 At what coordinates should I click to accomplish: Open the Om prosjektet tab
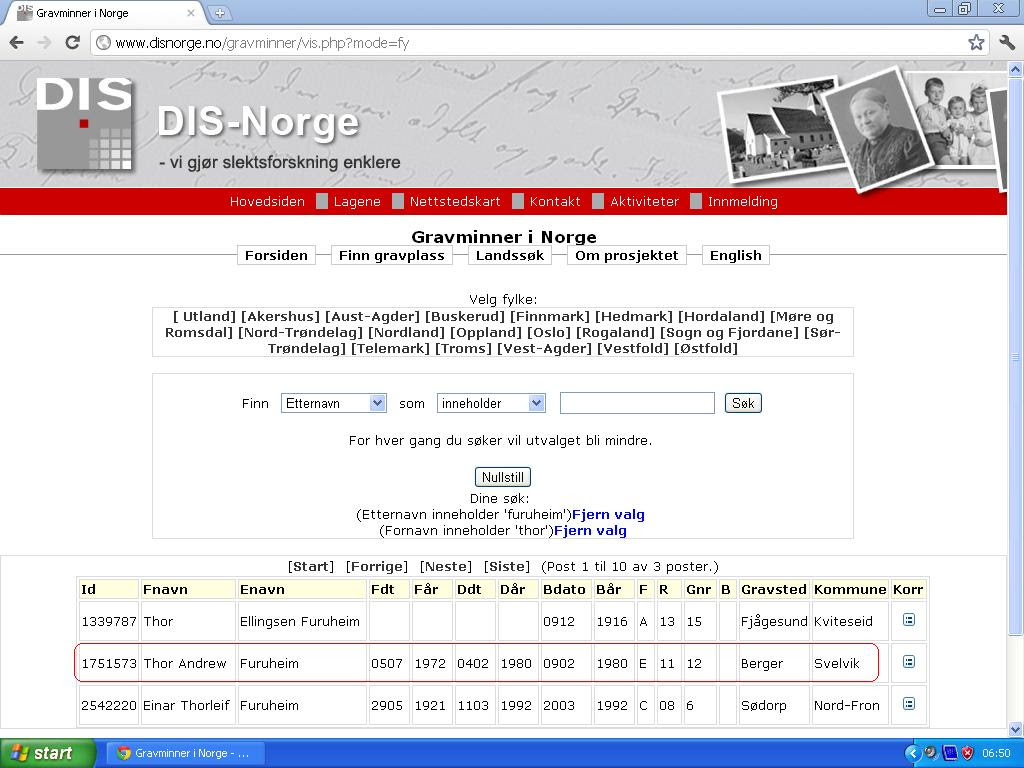click(x=627, y=255)
